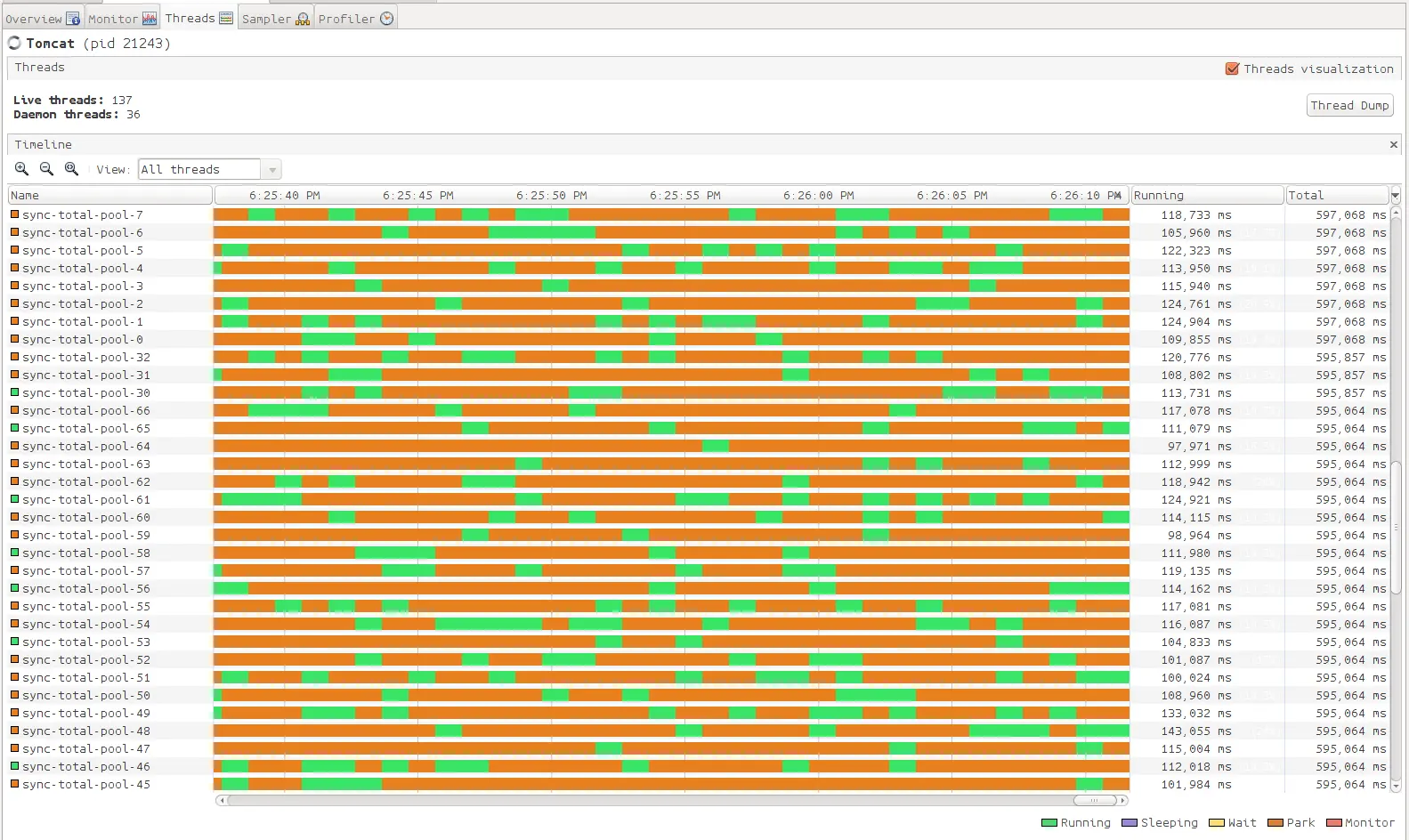This screenshot has height=840, width=1409.
Task: Click scroll-left arrow of timeline scrollbar
Action: [x=222, y=800]
